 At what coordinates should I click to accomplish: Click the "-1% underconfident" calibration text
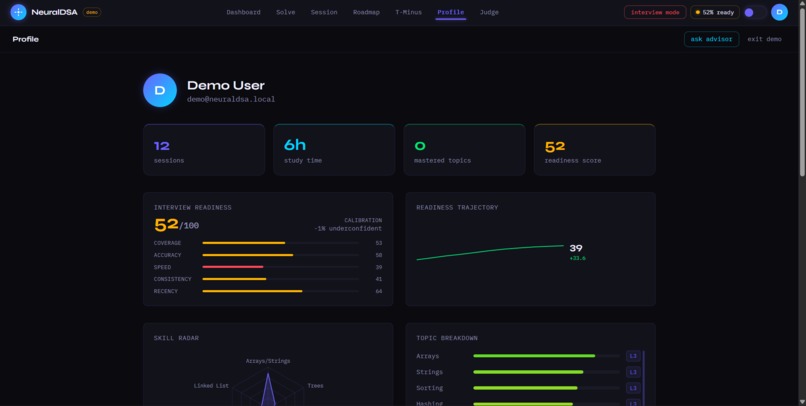click(348, 229)
